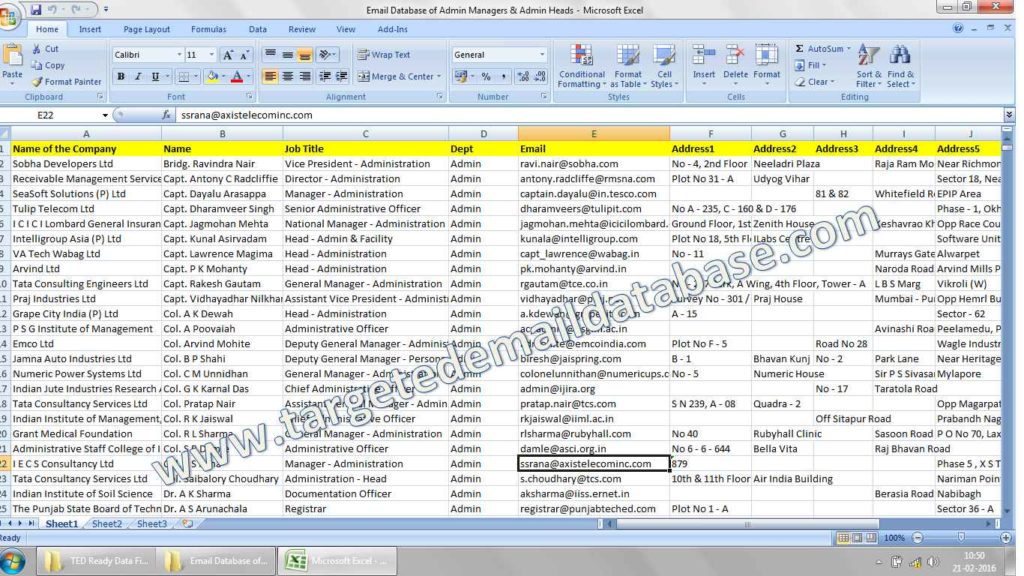The height and width of the screenshot is (576, 1024).
Task: Toggle Underline formatting
Action: [x=155, y=76]
